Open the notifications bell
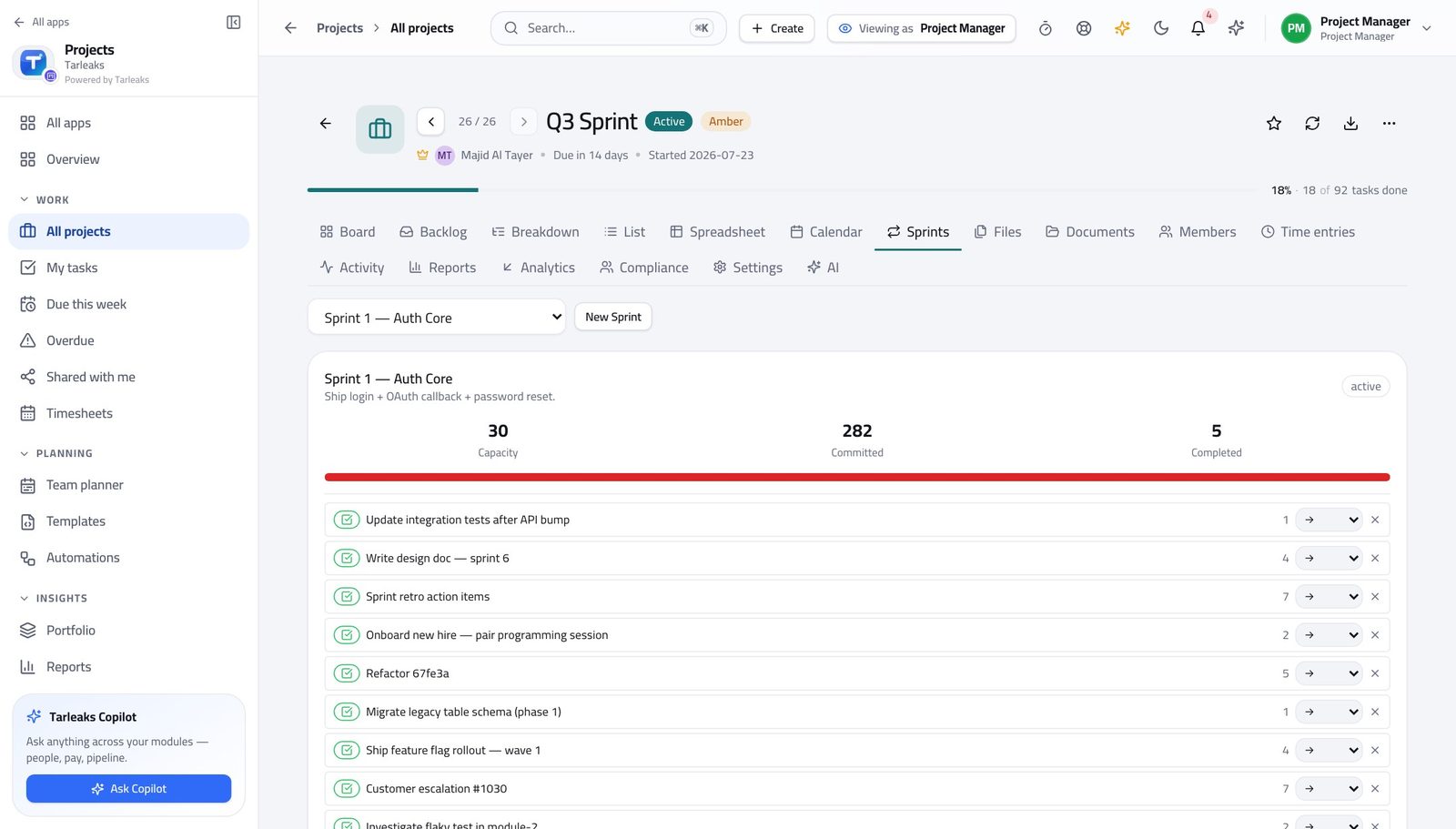1456x829 pixels. [x=1198, y=28]
